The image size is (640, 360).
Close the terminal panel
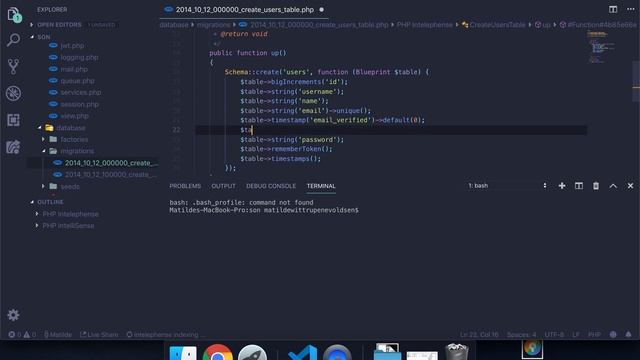(630, 186)
